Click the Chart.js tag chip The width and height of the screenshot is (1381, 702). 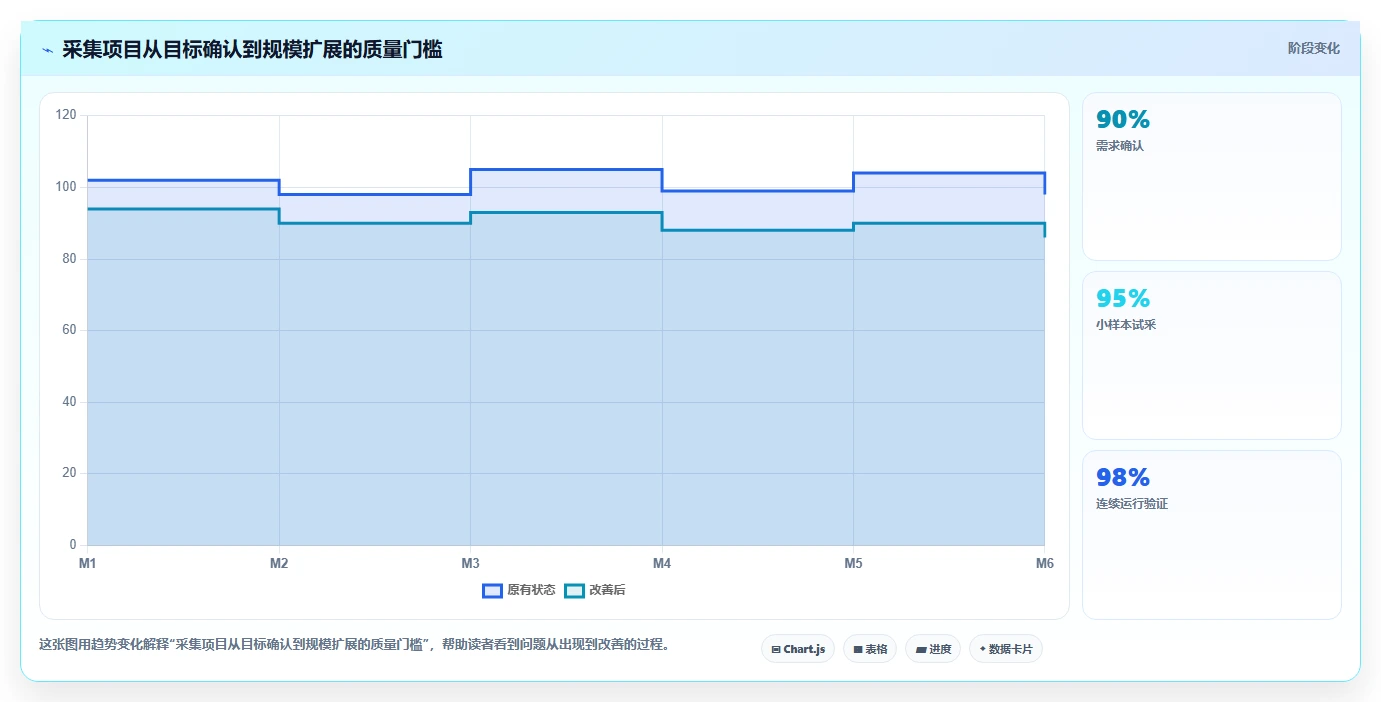tap(798, 649)
